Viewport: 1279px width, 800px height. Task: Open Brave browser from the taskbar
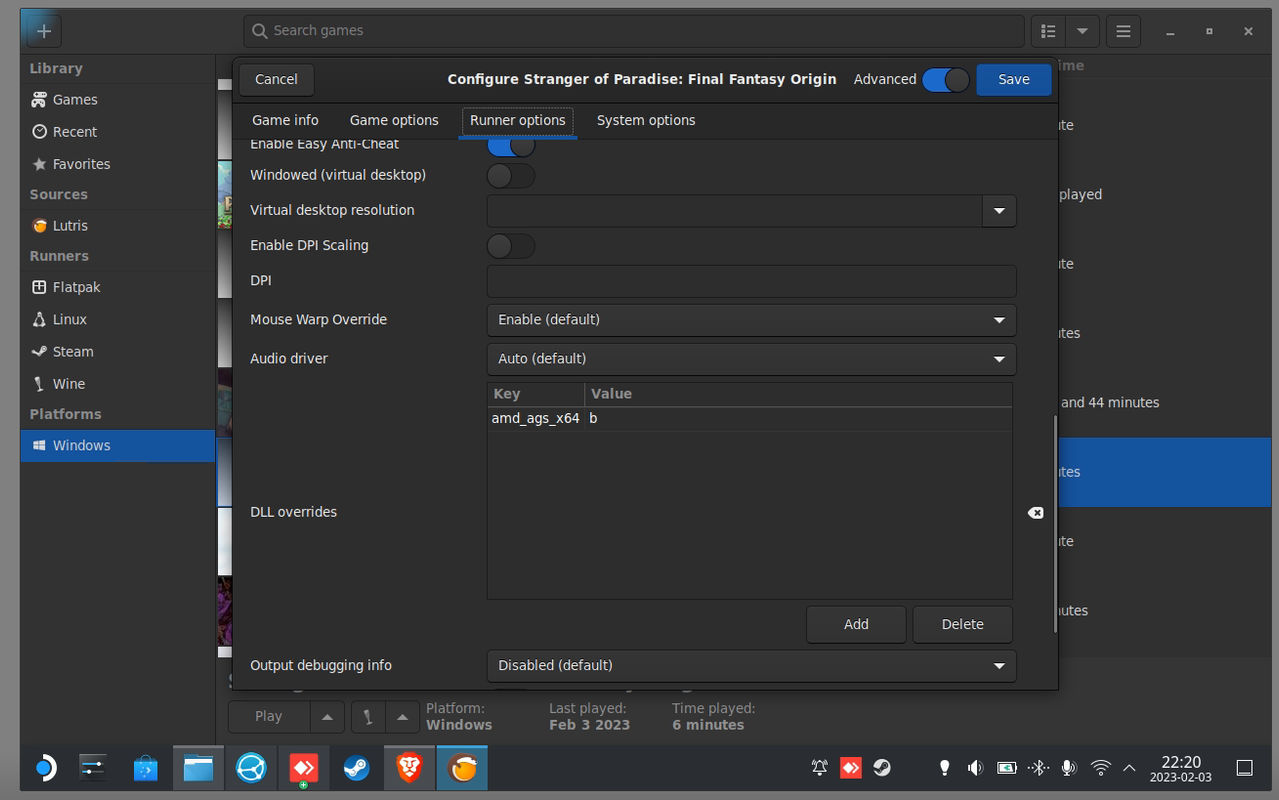pos(409,768)
